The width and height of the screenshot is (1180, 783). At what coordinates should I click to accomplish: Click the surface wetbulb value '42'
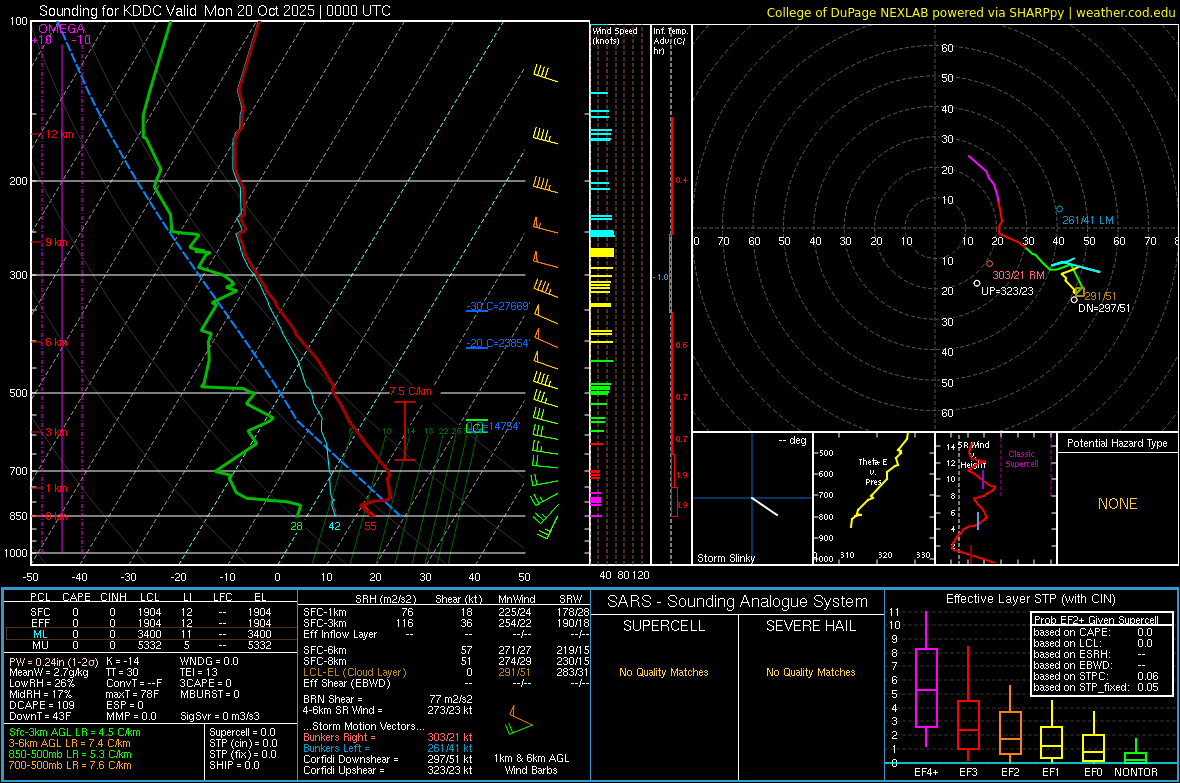point(334,526)
